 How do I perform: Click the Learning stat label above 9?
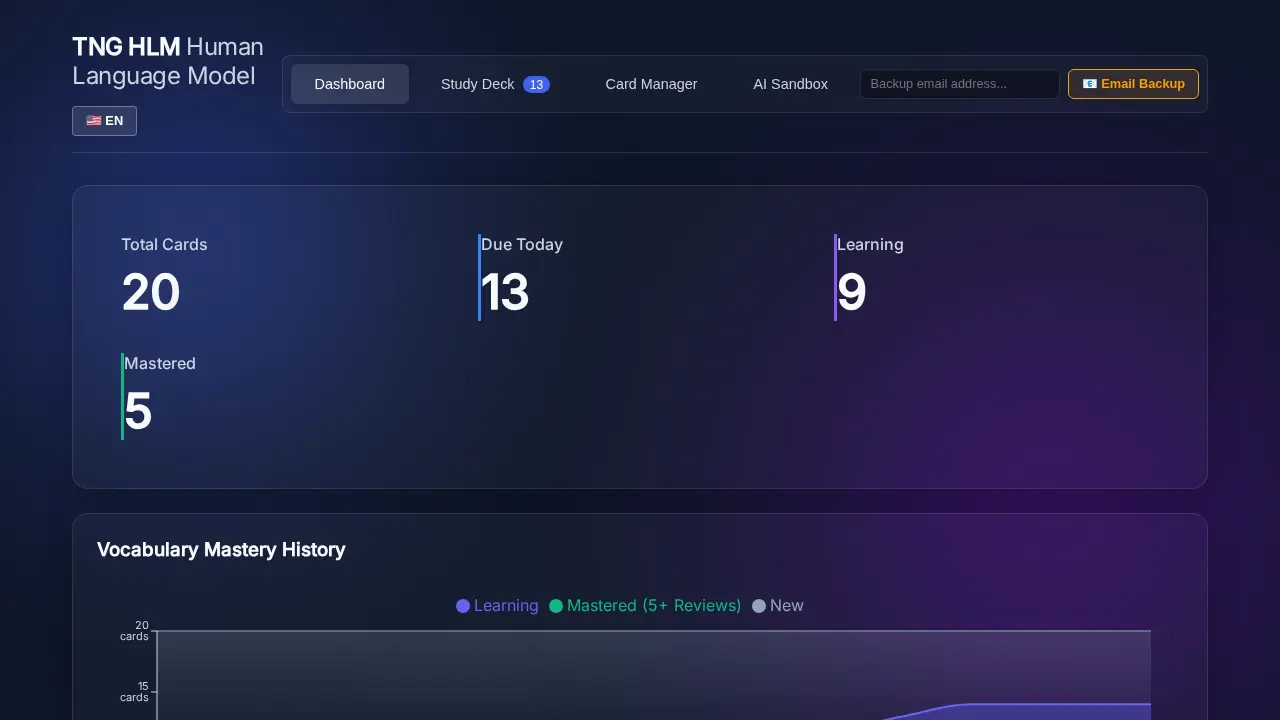click(870, 244)
